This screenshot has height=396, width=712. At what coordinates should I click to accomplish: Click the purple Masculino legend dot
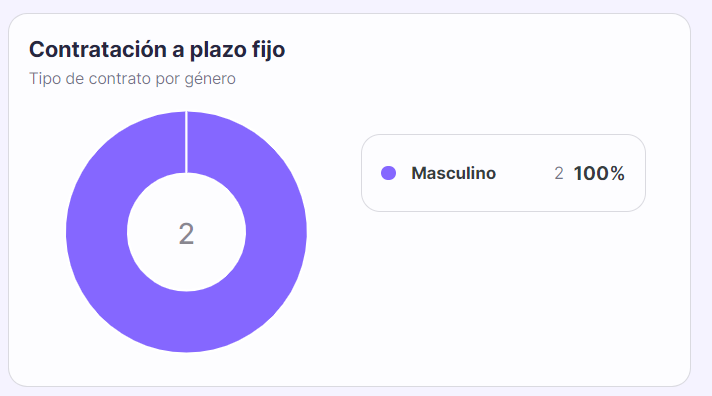tap(388, 173)
